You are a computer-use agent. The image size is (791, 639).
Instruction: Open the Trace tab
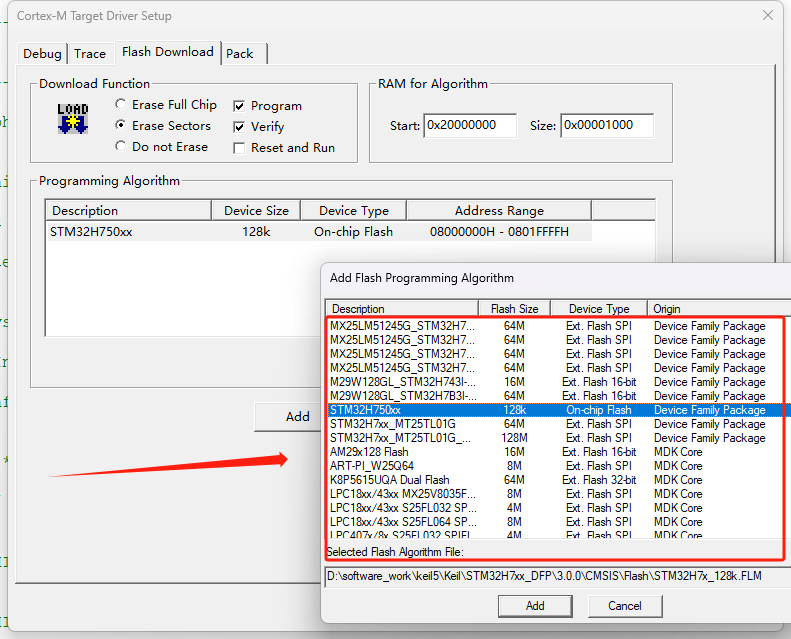pyautogui.click(x=90, y=53)
